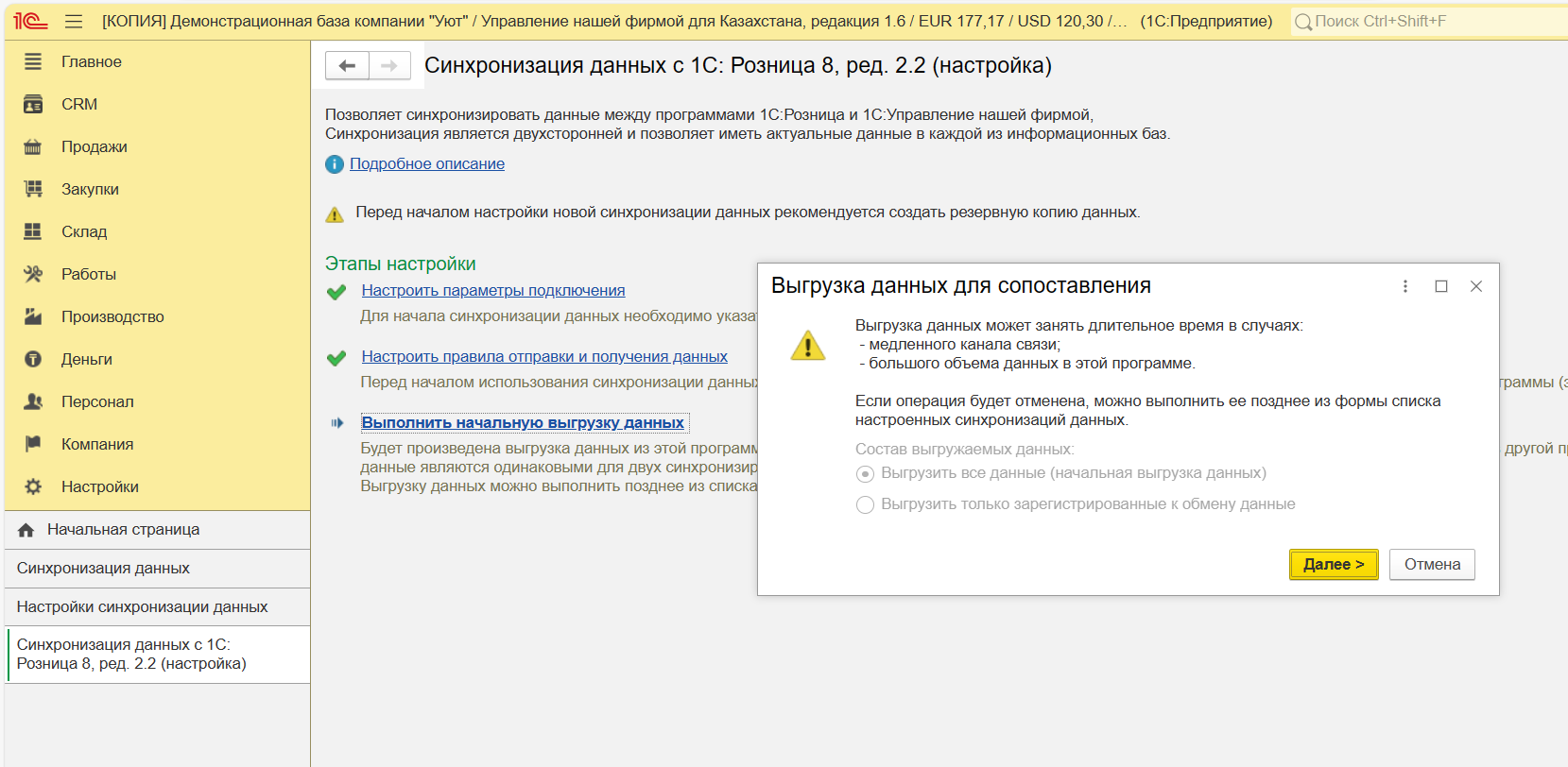
Task: Open Склад warehouse icon
Action: 33,231
